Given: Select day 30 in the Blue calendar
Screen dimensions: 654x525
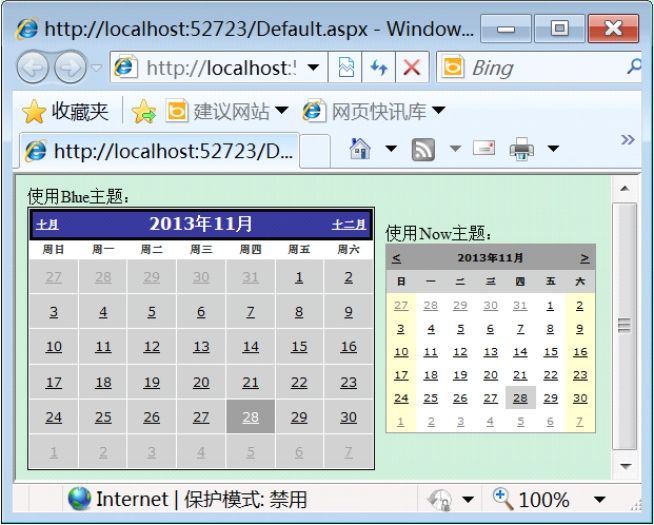Looking at the screenshot, I should point(348,417).
